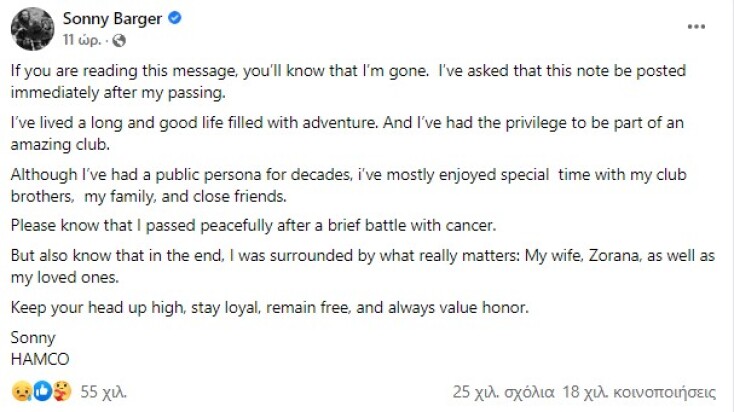Open Sonny Barger's profile picture
Screen dimensions: 734x412
coord(32,29)
